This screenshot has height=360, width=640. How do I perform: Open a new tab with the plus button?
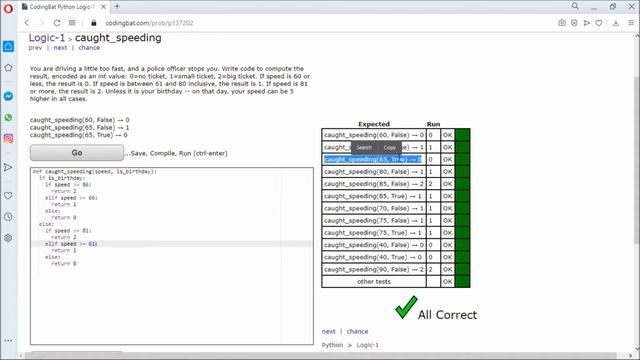[x=117, y=6]
